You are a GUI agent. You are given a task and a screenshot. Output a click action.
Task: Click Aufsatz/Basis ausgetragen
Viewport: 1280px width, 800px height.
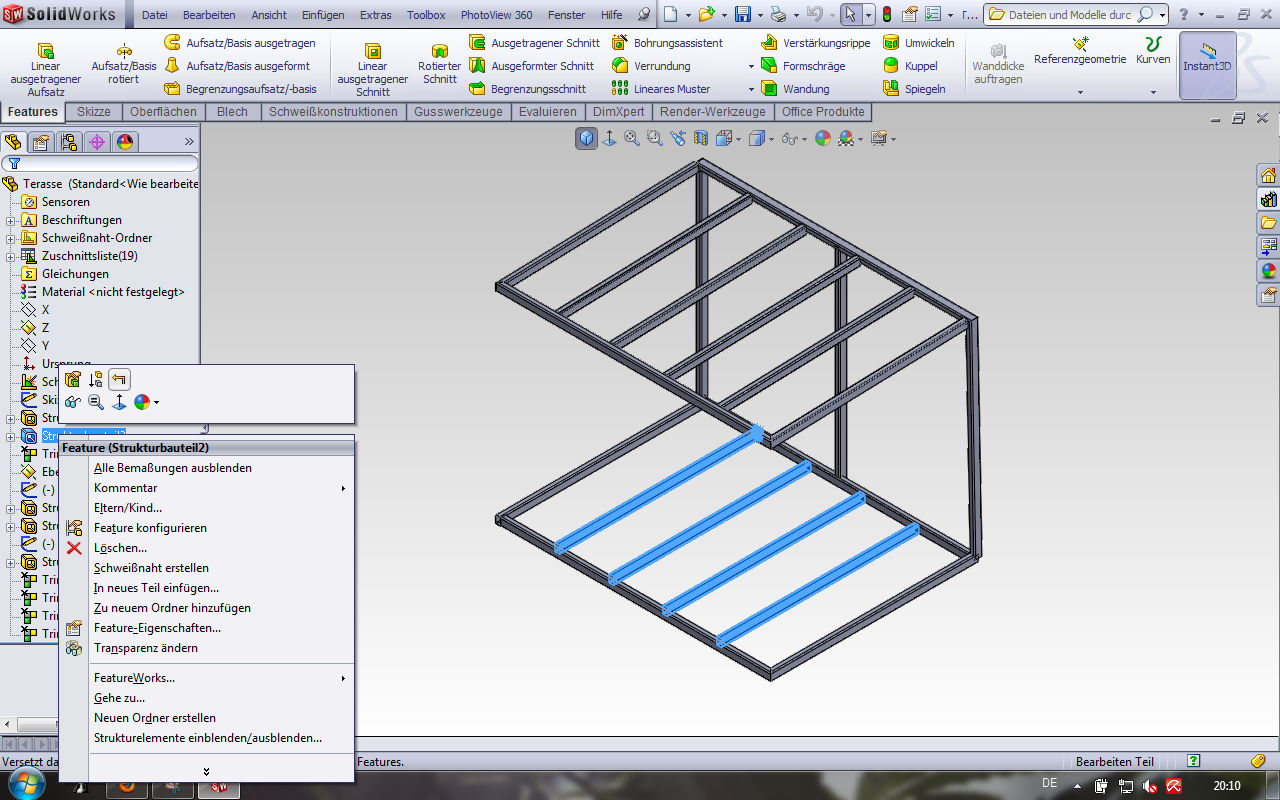click(239, 43)
